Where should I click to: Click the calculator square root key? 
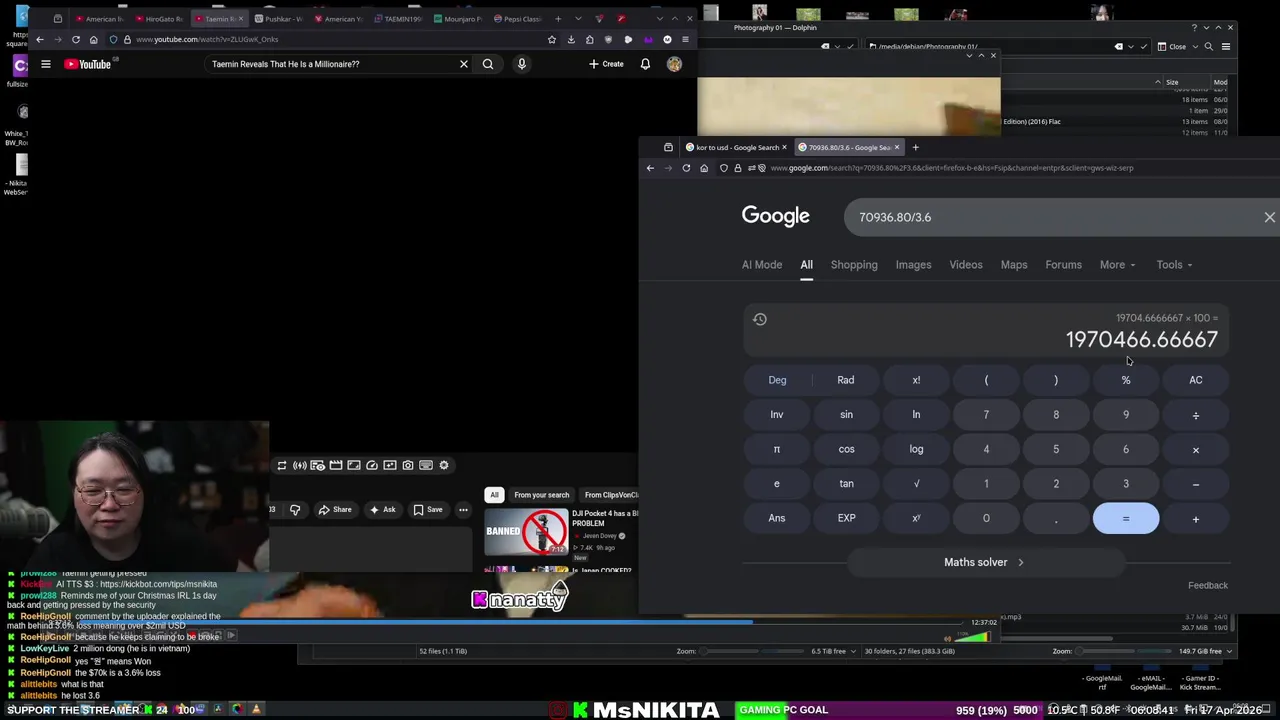pos(916,483)
